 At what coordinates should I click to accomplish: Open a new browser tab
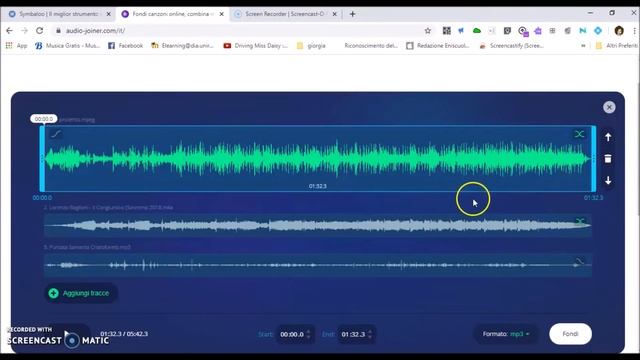coord(353,14)
